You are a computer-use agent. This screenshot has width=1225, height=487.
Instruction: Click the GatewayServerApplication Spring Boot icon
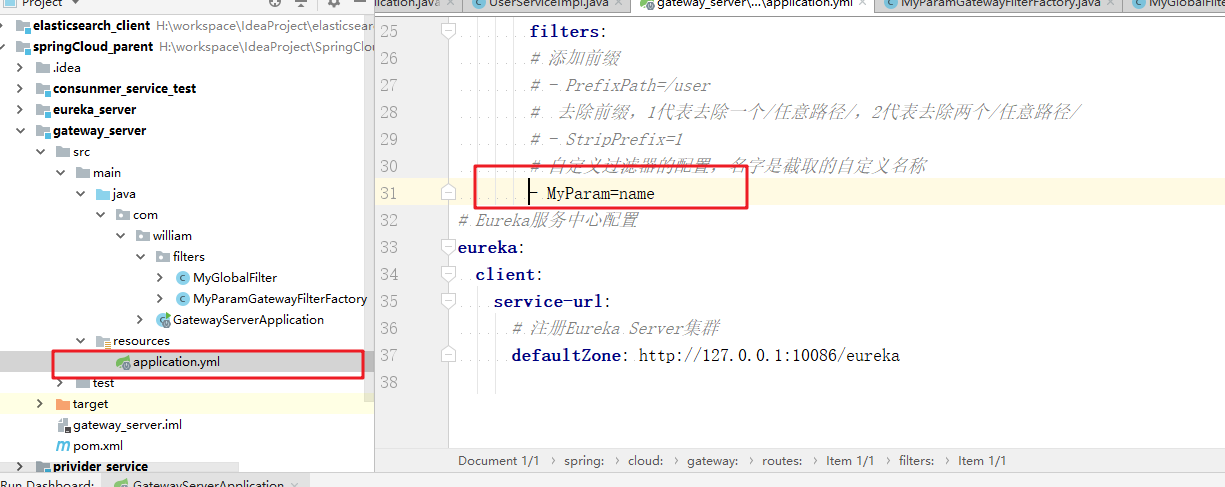pos(164,320)
